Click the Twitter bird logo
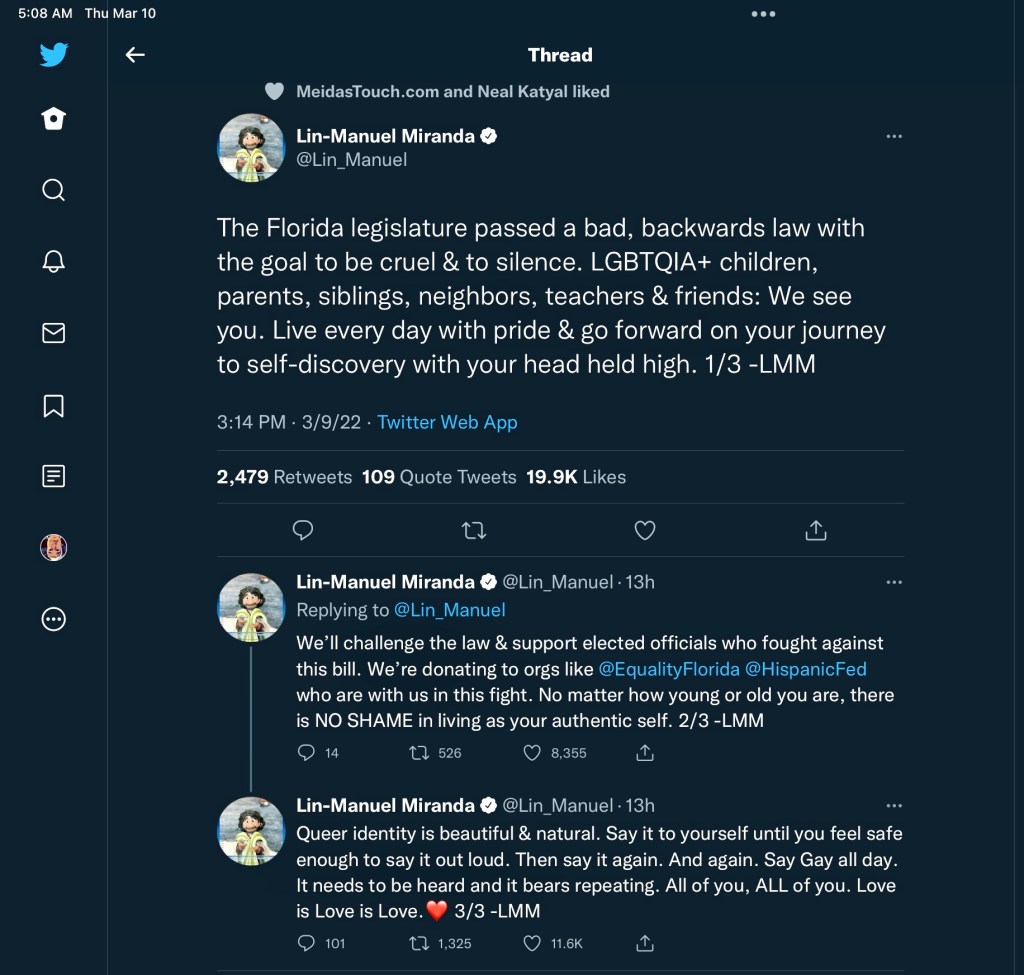 54,54
